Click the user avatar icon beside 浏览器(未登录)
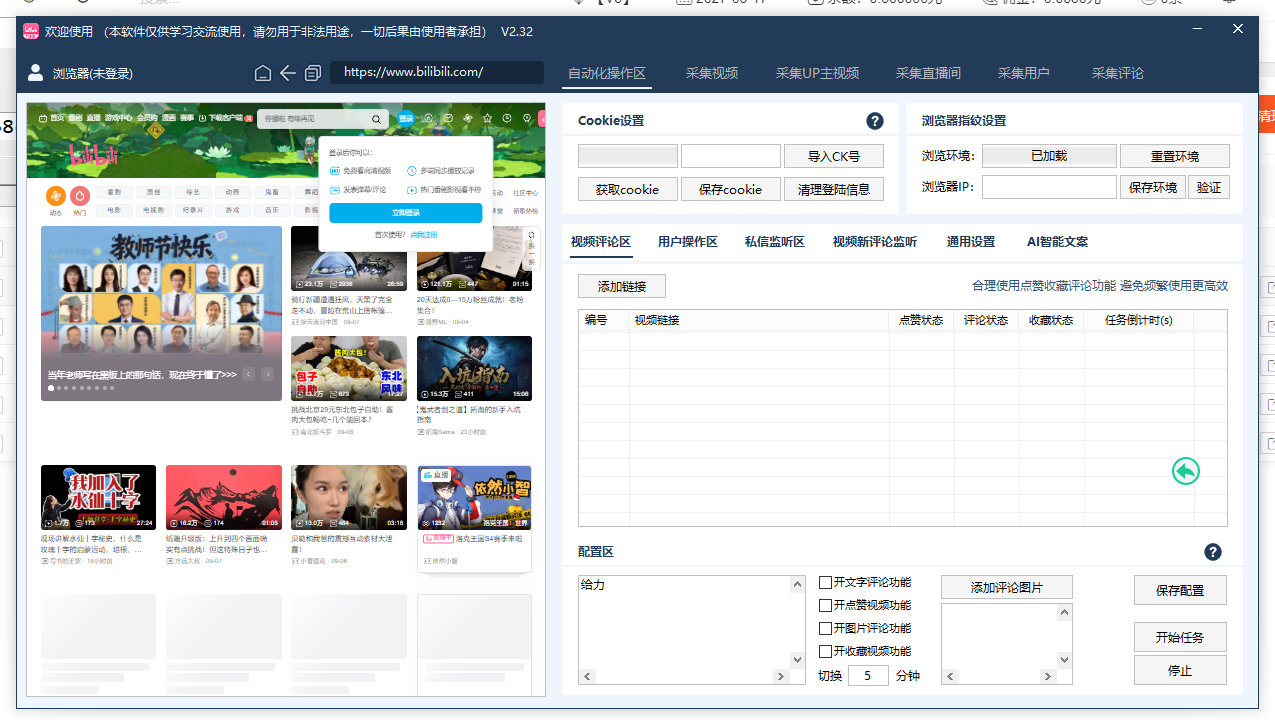 tap(36, 72)
